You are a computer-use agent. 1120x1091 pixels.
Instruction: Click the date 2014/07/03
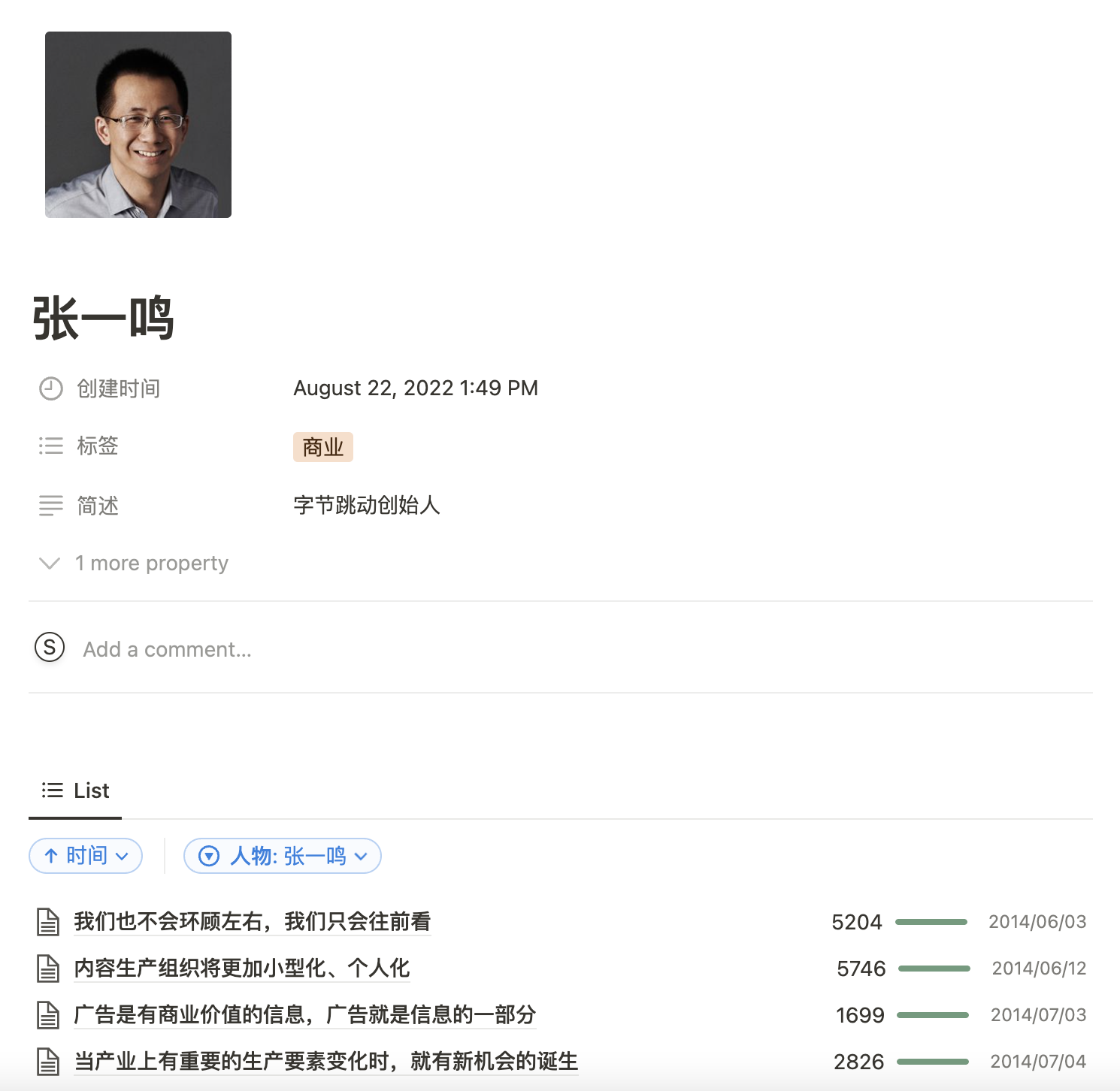[1039, 1015]
